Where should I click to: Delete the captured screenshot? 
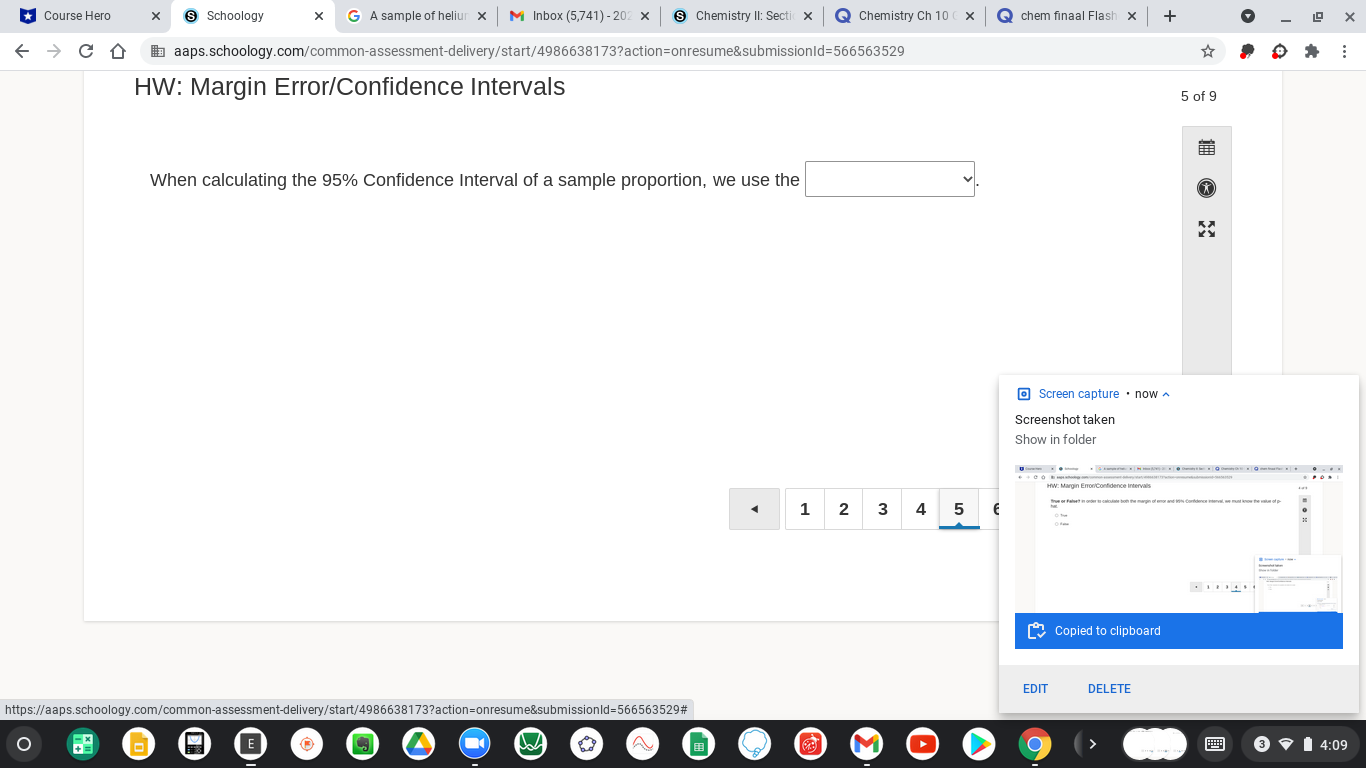pyautogui.click(x=1109, y=688)
